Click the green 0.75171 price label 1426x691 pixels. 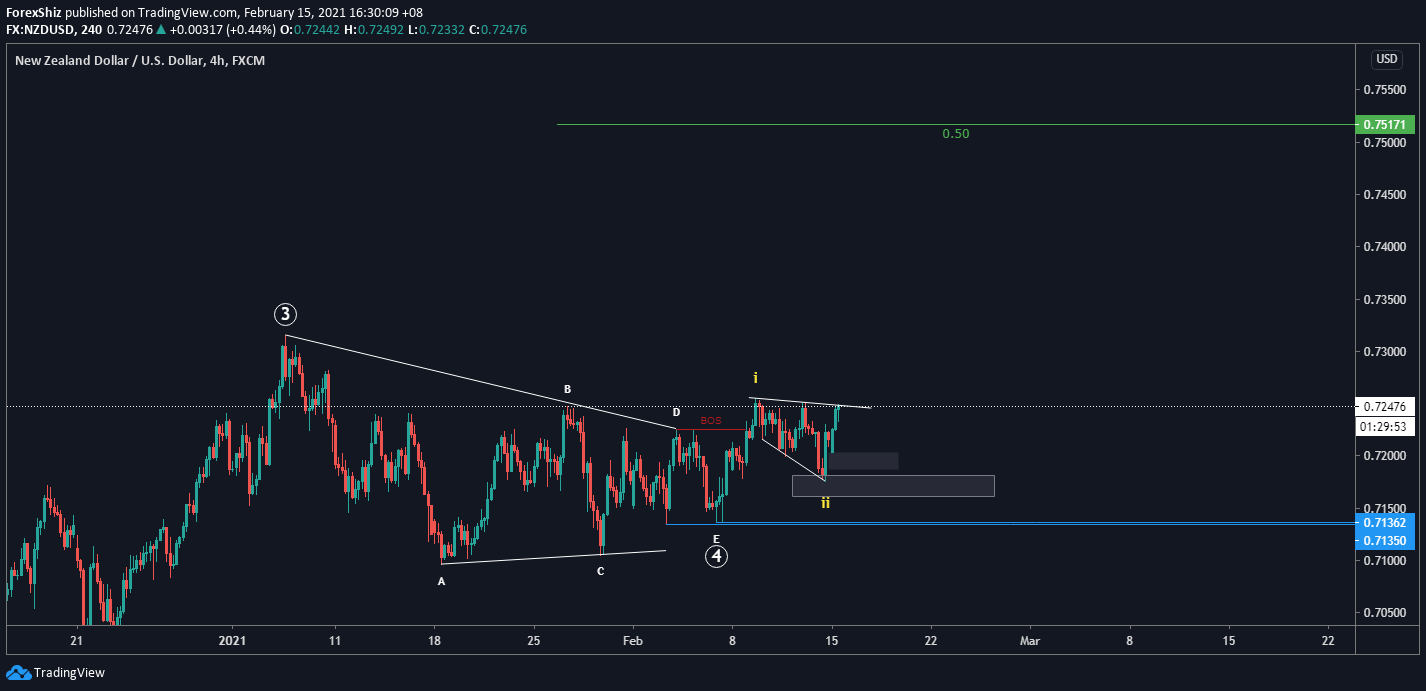coord(1385,125)
